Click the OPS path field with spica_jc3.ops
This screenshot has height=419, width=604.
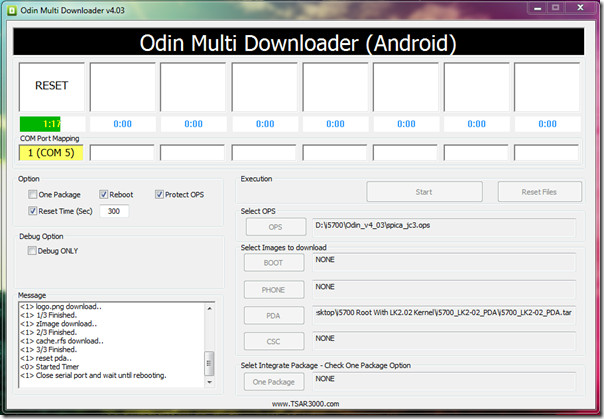click(x=444, y=228)
